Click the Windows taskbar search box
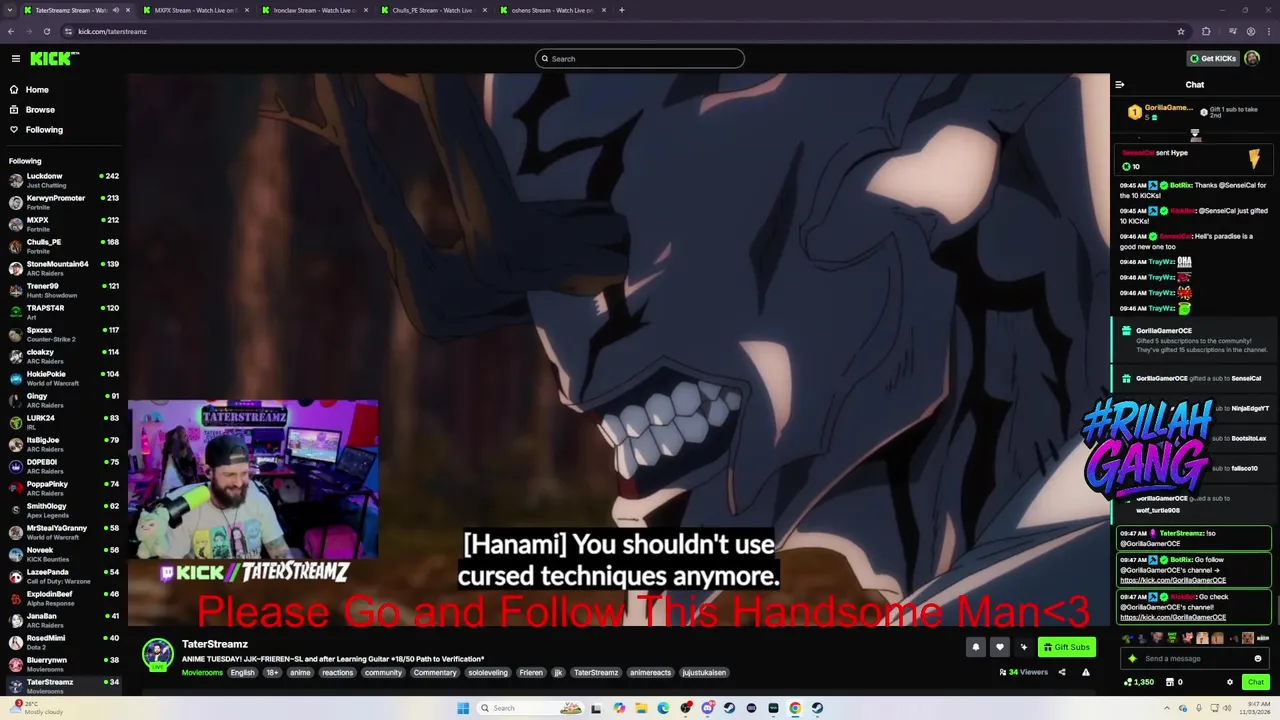 [531, 708]
